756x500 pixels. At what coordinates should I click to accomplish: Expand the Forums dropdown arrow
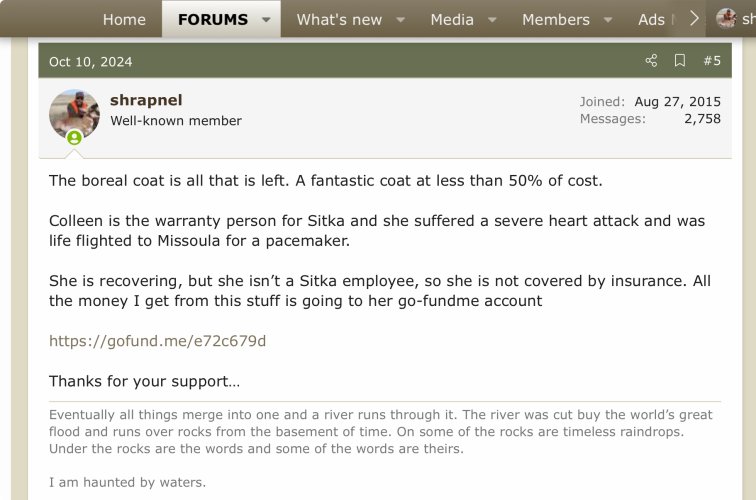[266, 20]
